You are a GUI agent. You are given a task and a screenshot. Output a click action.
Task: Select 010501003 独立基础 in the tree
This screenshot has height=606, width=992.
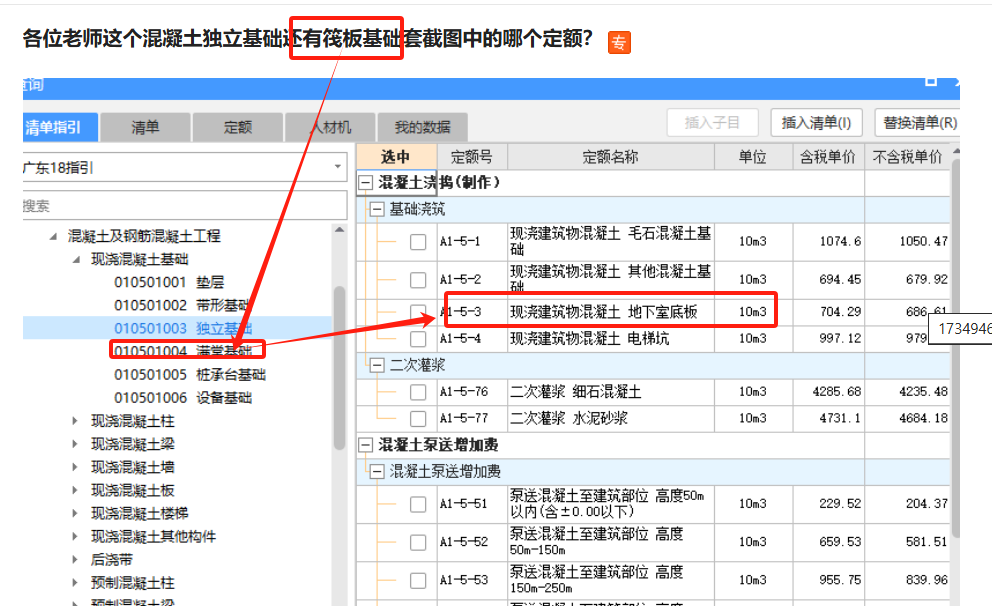pyautogui.click(x=183, y=328)
